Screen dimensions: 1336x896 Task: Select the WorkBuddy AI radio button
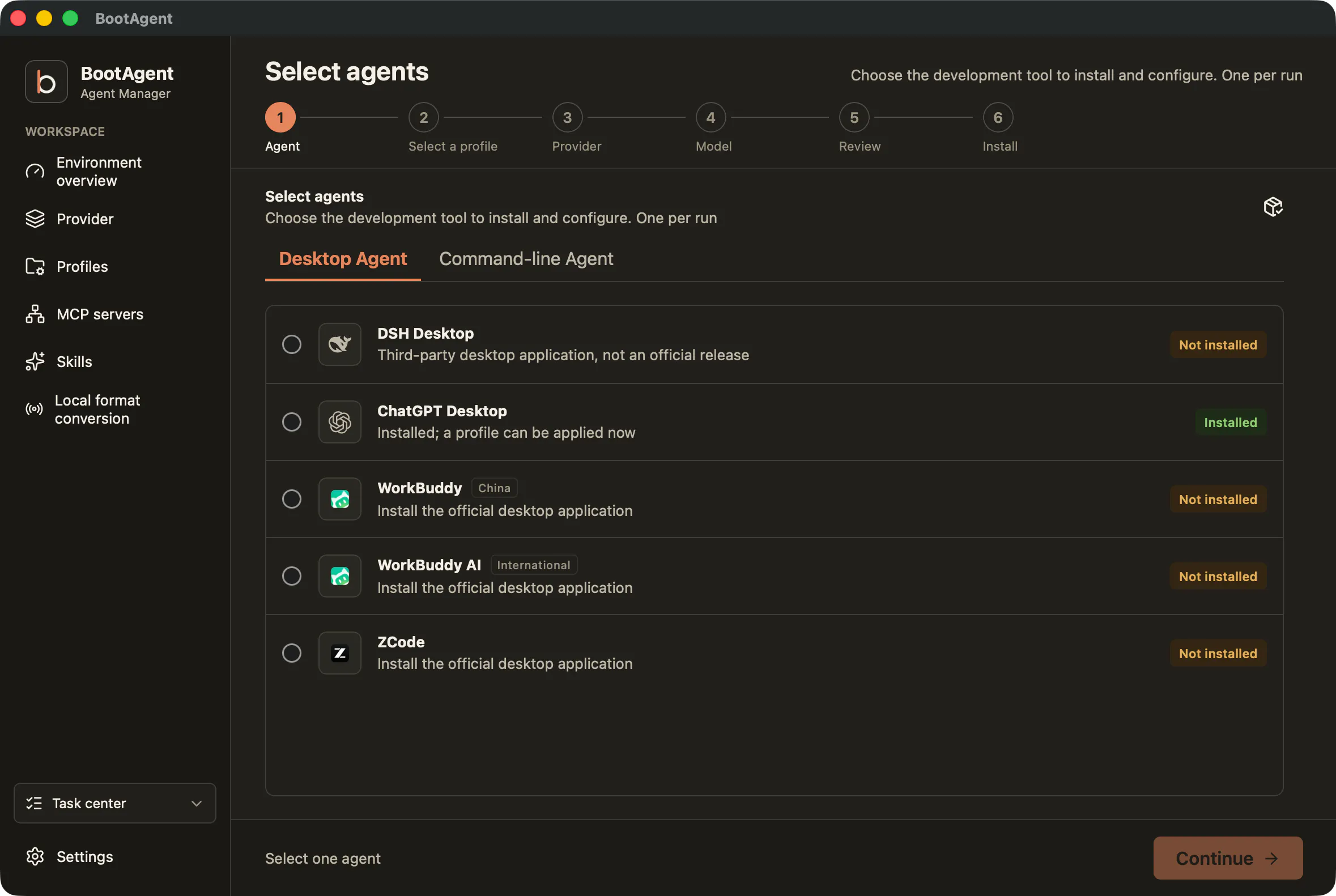point(292,576)
